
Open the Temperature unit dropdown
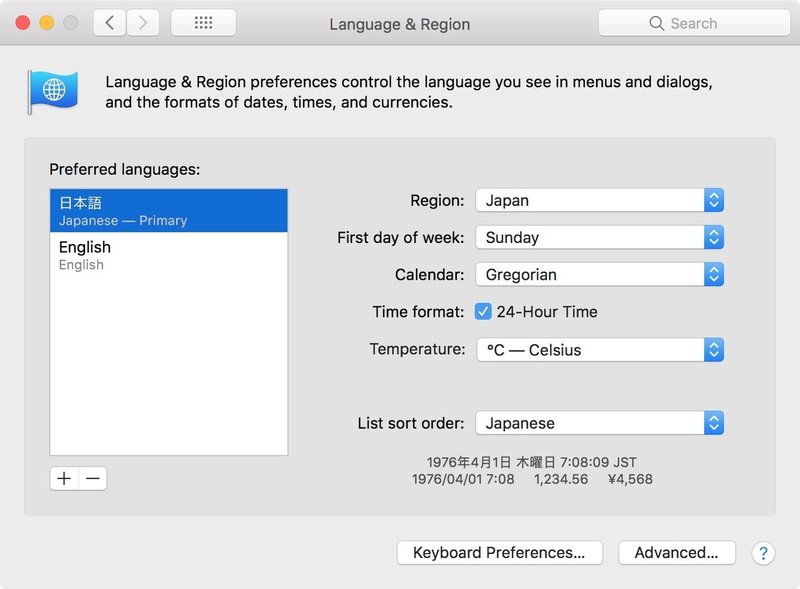599,350
